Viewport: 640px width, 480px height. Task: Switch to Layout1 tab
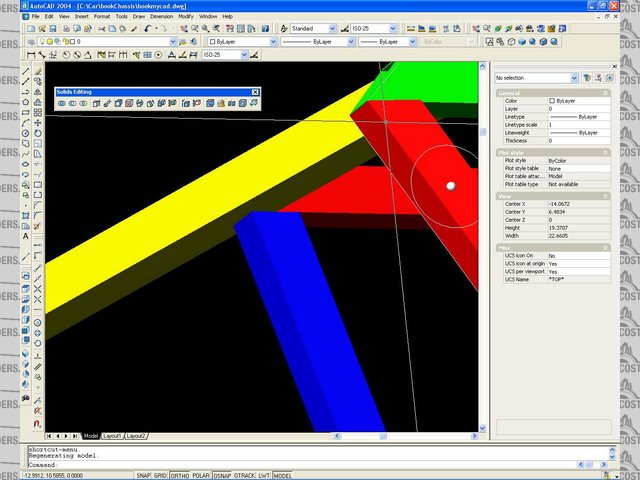112,436
